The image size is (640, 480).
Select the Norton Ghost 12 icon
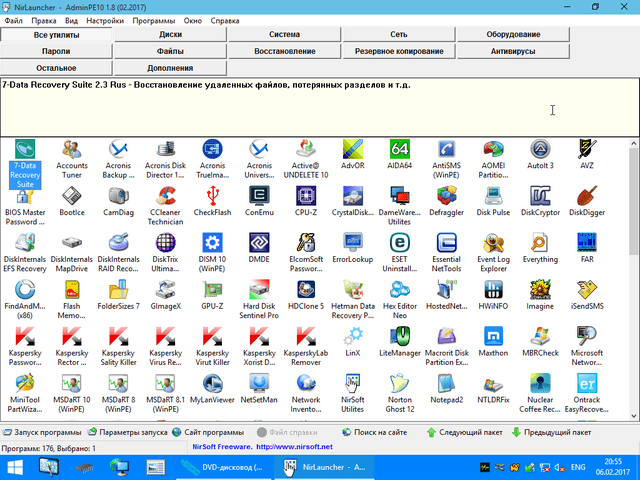point(399,386)
